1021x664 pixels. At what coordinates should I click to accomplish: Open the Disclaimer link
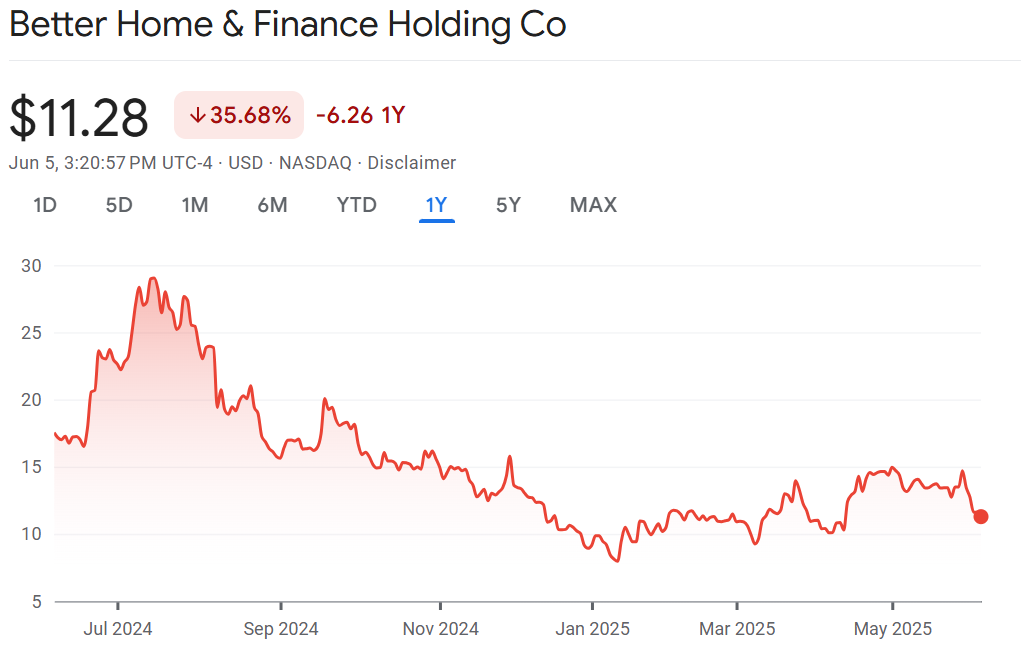click(412, 163)
